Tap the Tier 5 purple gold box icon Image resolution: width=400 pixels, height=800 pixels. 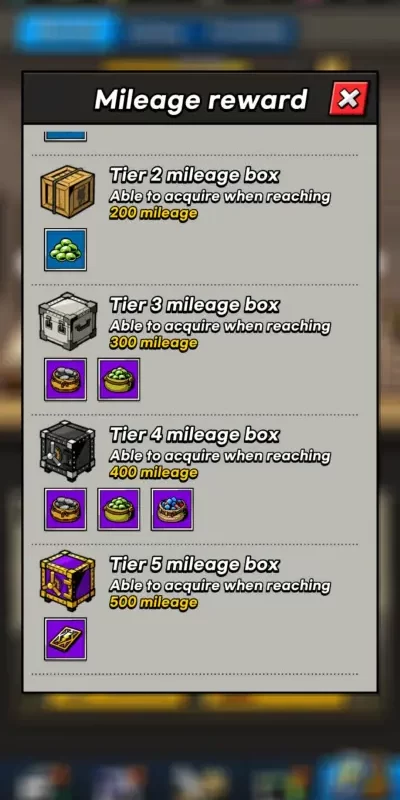[x=67, y=581]
